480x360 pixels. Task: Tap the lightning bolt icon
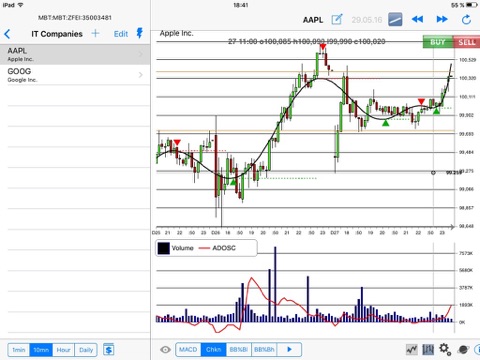pos(140,33)
